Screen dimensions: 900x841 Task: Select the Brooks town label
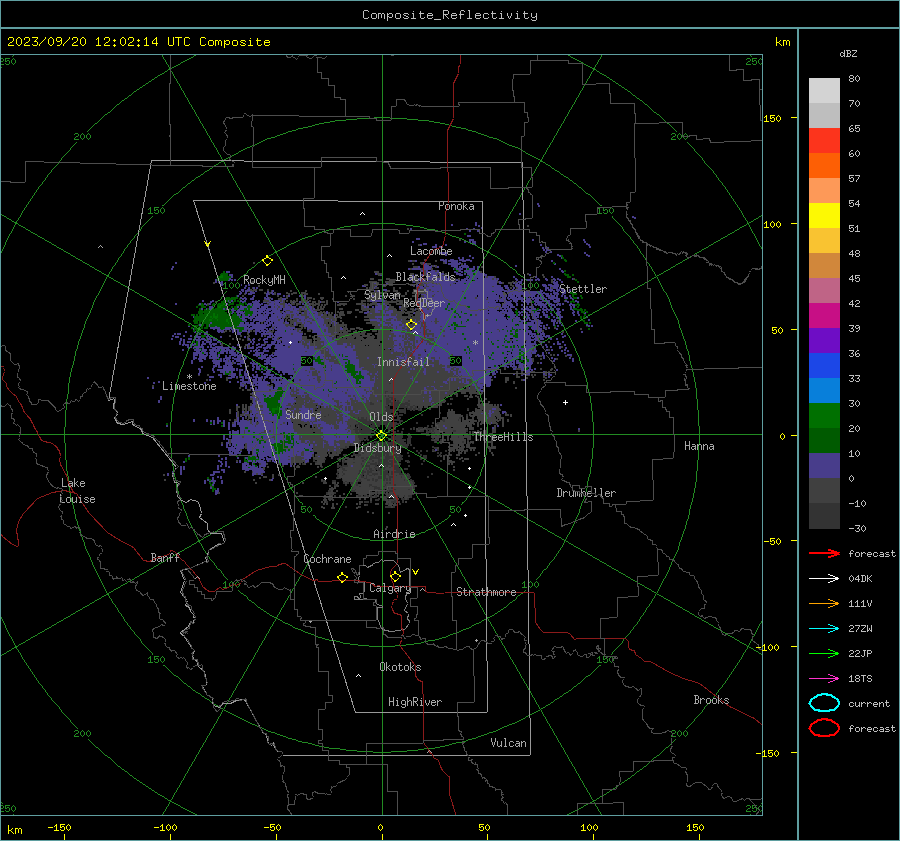pos(711,700)
